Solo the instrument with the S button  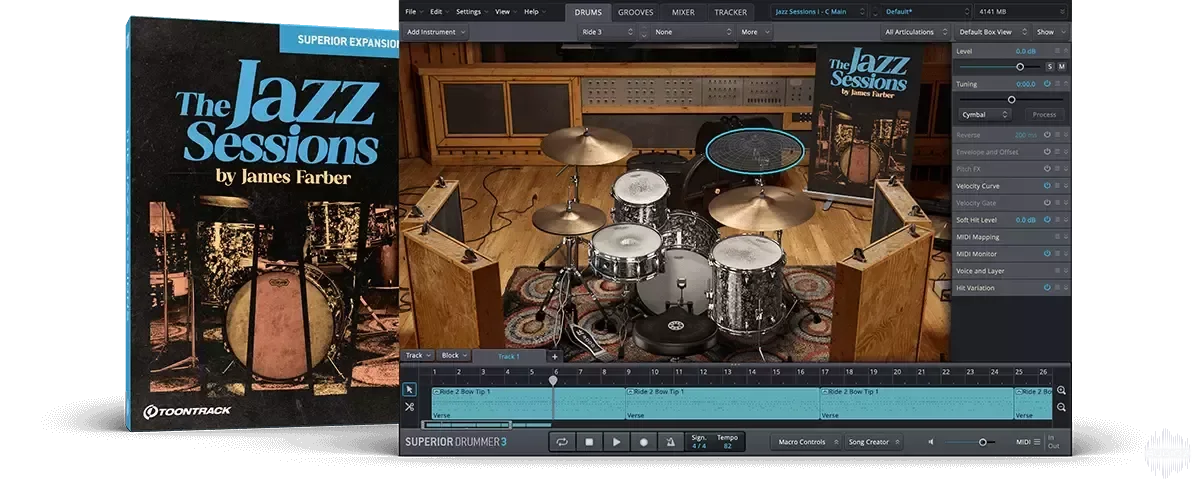pyautogui.click(x=1050, y=66)
